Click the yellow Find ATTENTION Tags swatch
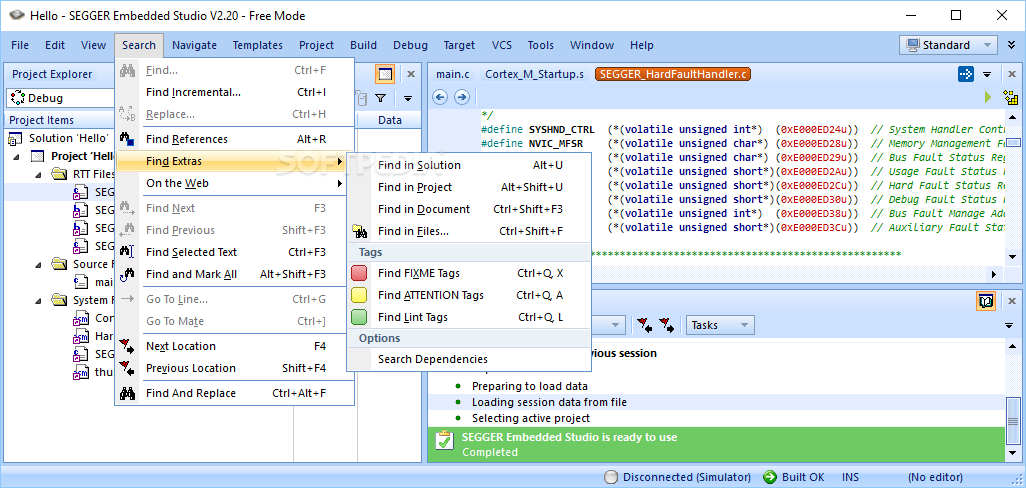Viewport: 1026px width, 488px height. [x=359, y=295]
